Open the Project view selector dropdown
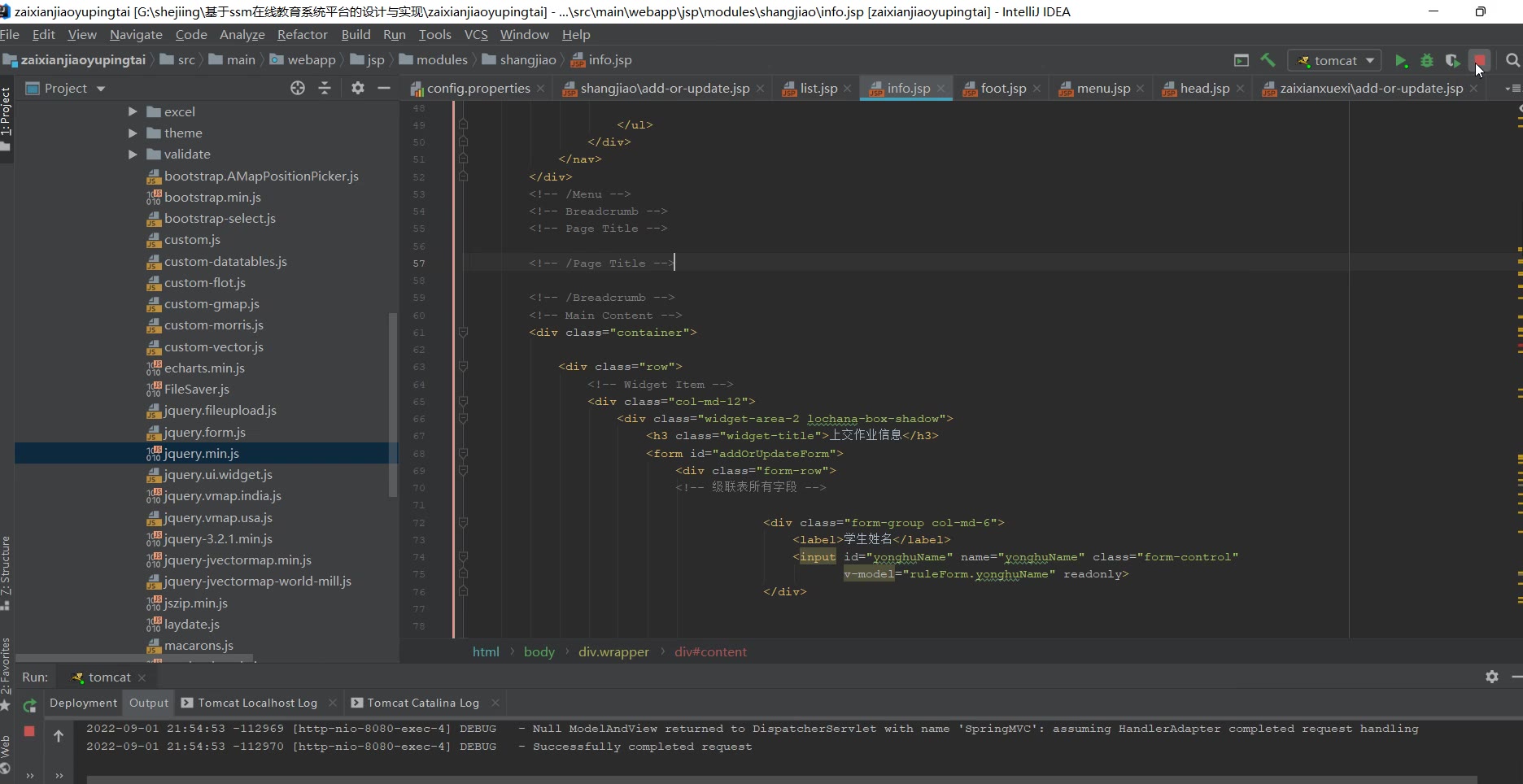 (x=101, y=89)
